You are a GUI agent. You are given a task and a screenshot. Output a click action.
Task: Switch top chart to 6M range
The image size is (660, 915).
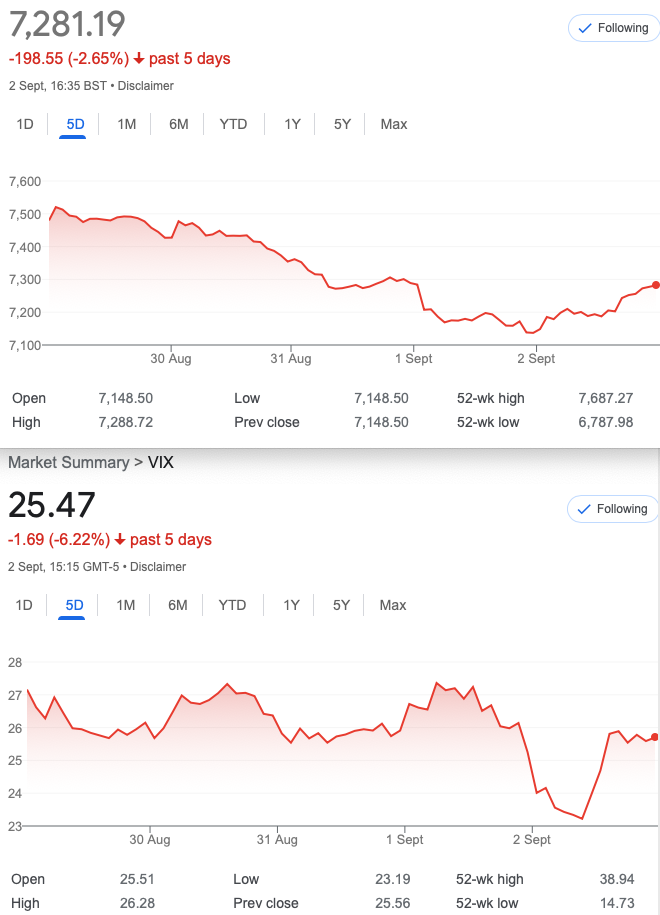click(179, 124)
